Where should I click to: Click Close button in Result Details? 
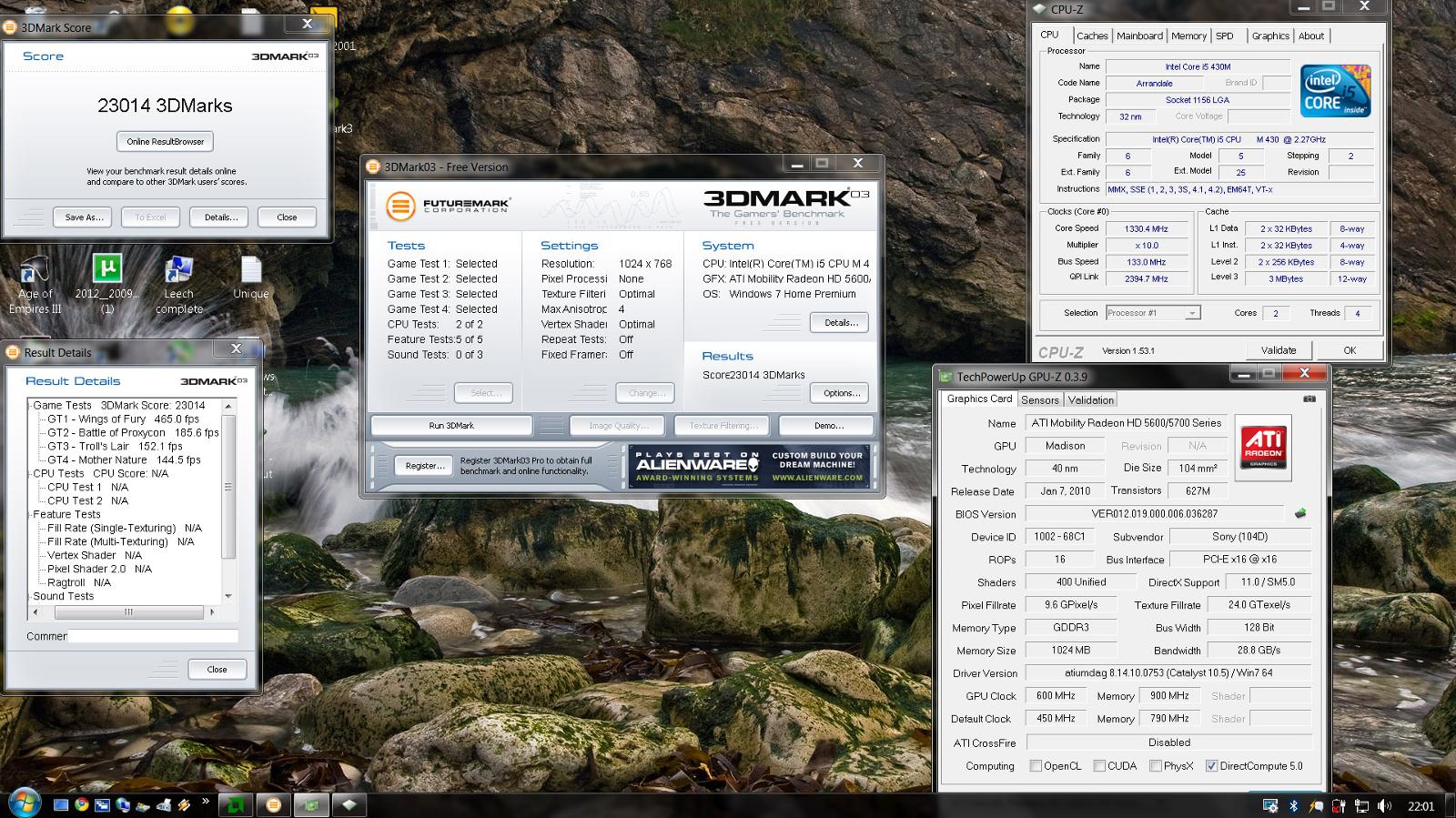[x=217, y=670]
